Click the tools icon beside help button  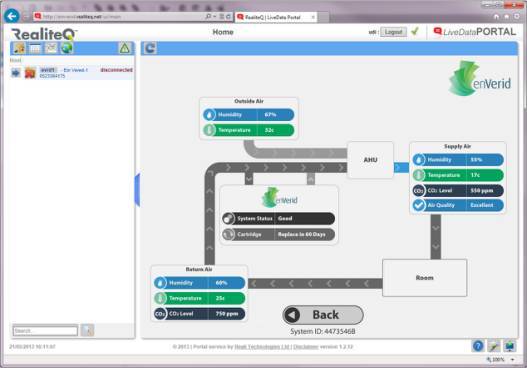[494, 346]
